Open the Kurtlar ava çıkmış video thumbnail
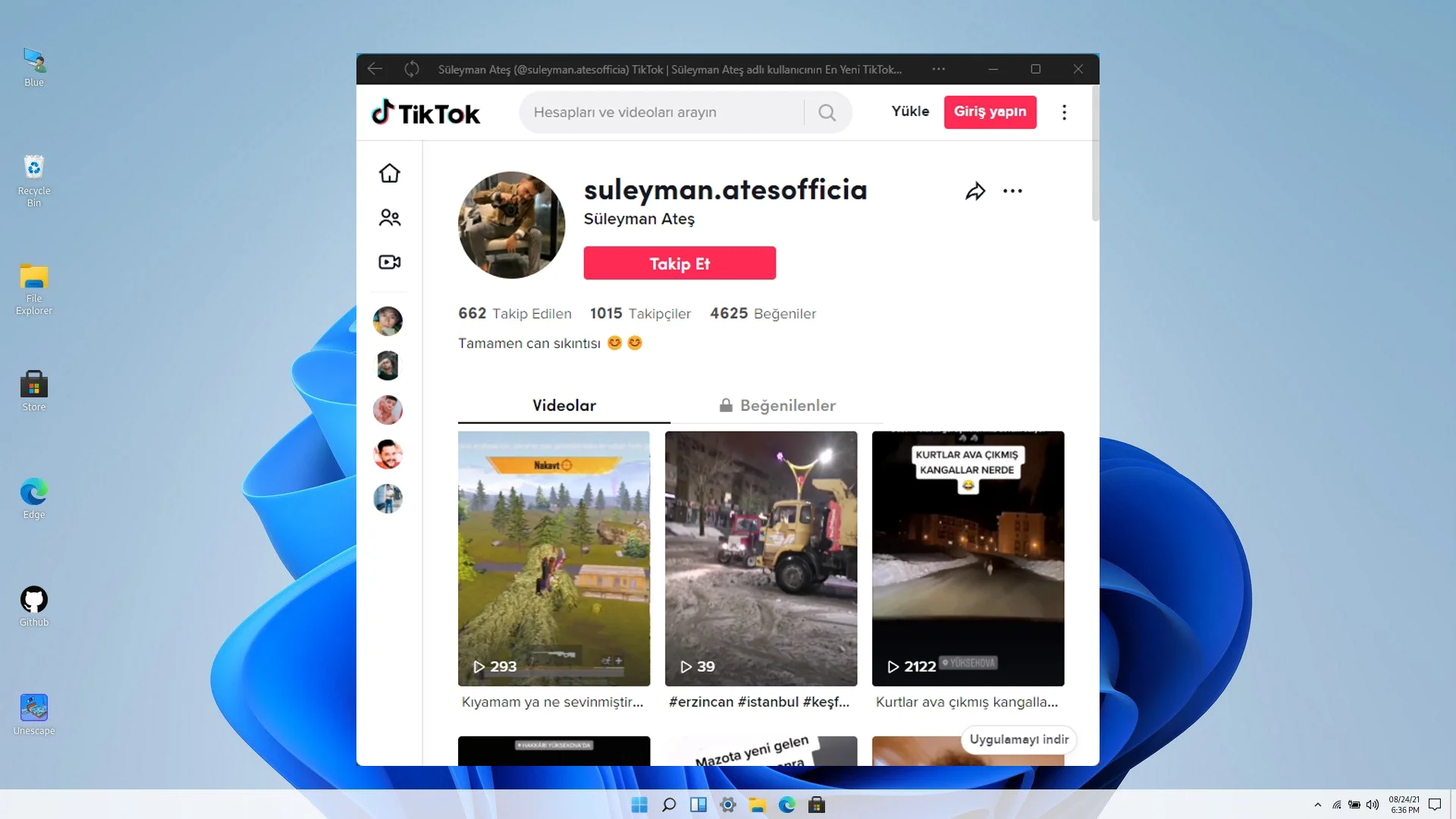 tap(968, 559)
